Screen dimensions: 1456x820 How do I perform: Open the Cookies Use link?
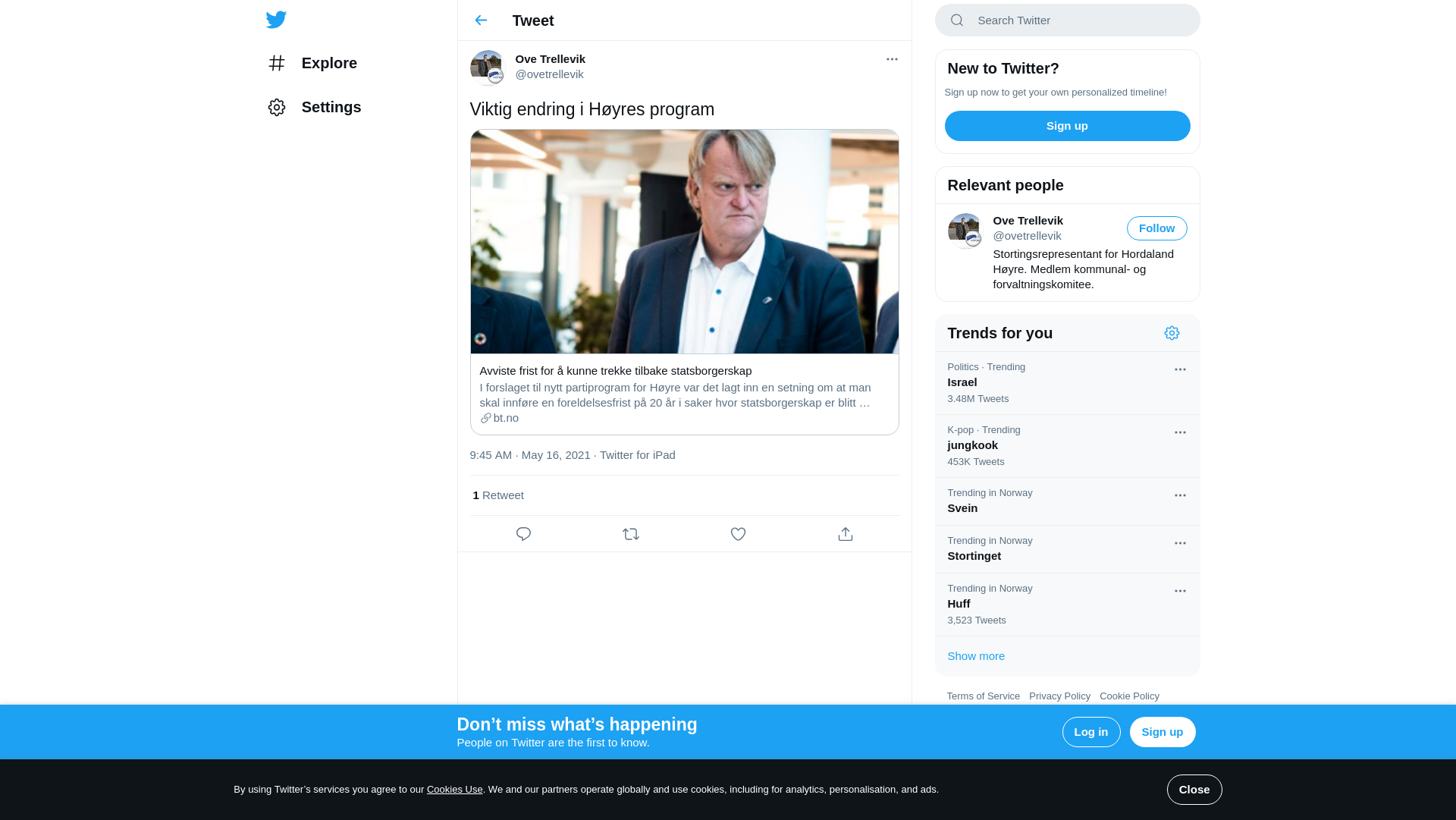(x=454, y=790)
